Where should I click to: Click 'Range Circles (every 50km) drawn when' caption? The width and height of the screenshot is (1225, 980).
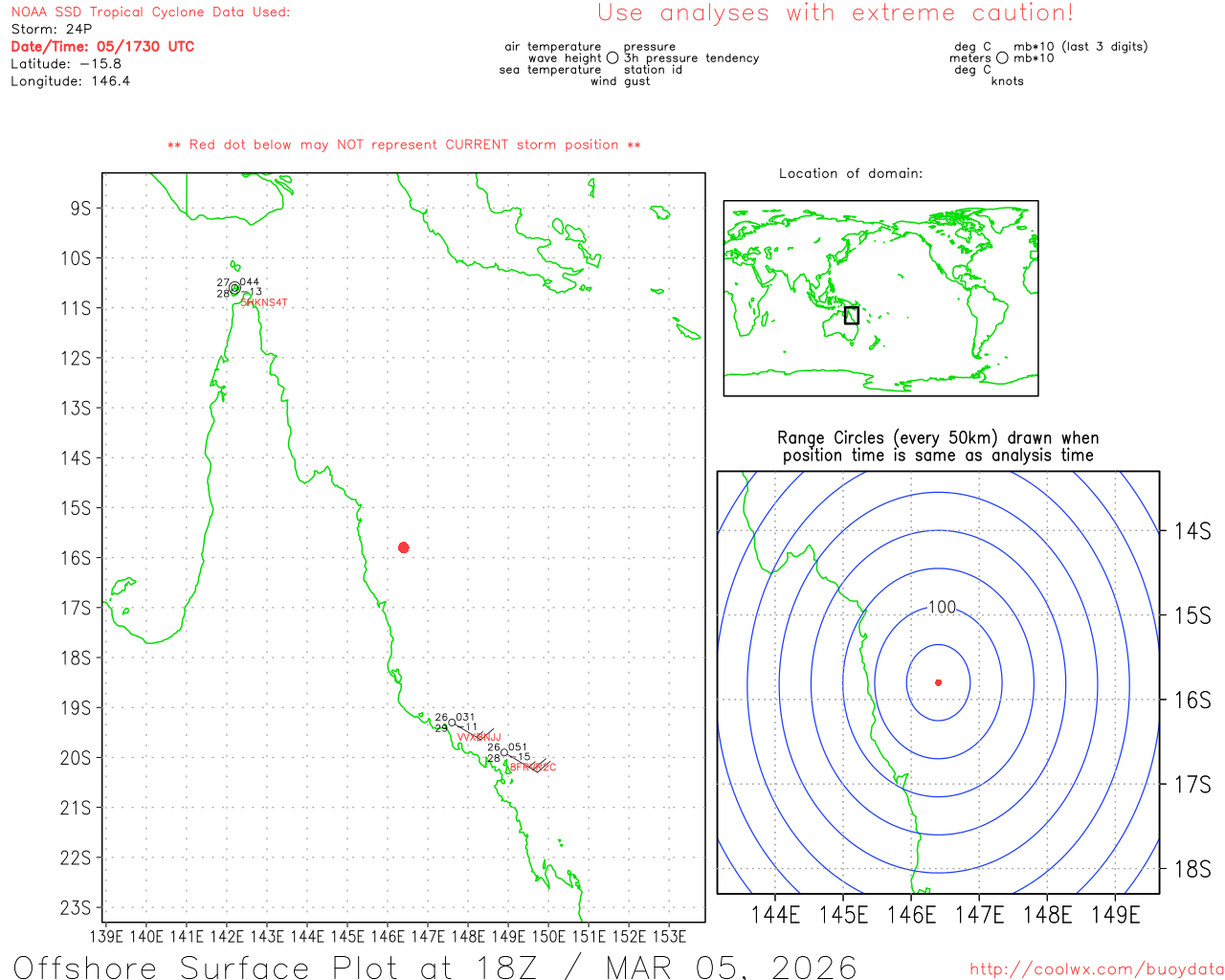(938, 438)
